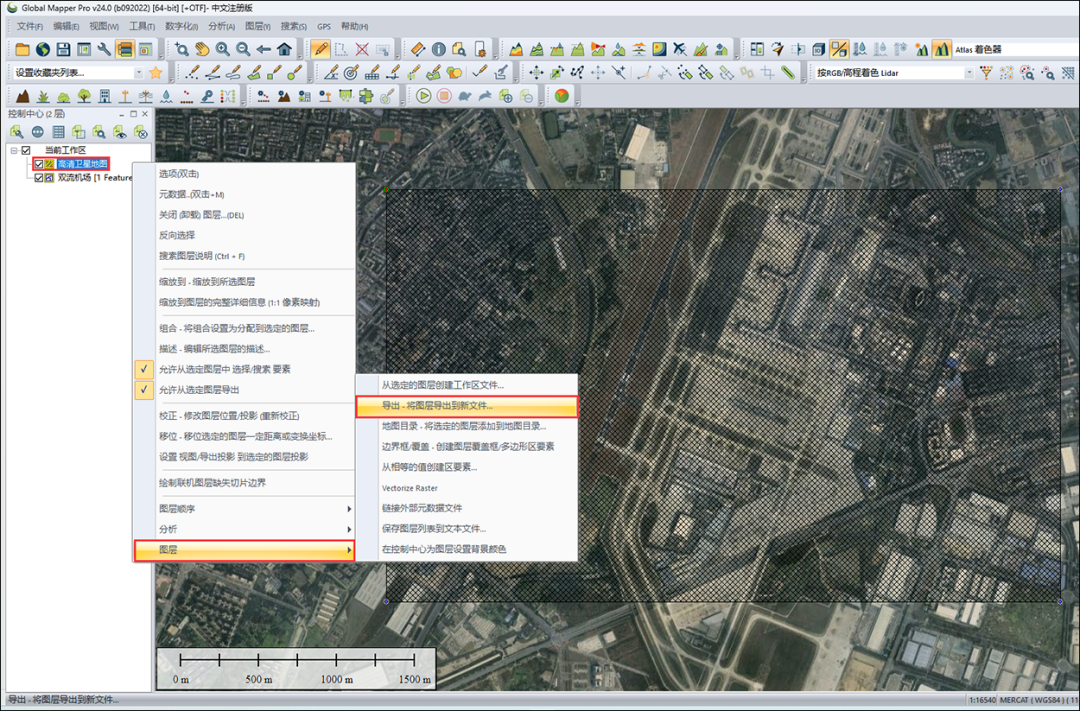Choose 边界框/覆盖 create coverage option
Viewport: 1080px width, 711px height.
[x=466, y=446]
